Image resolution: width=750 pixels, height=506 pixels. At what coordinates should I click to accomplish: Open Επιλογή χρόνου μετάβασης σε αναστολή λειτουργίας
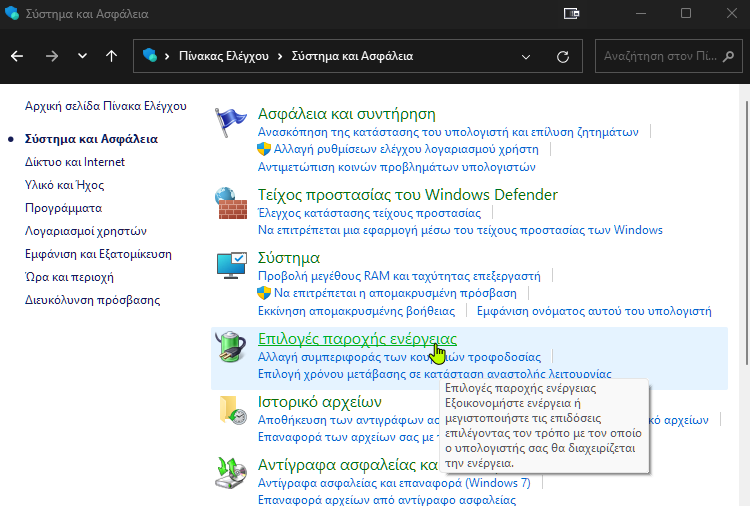434,374
